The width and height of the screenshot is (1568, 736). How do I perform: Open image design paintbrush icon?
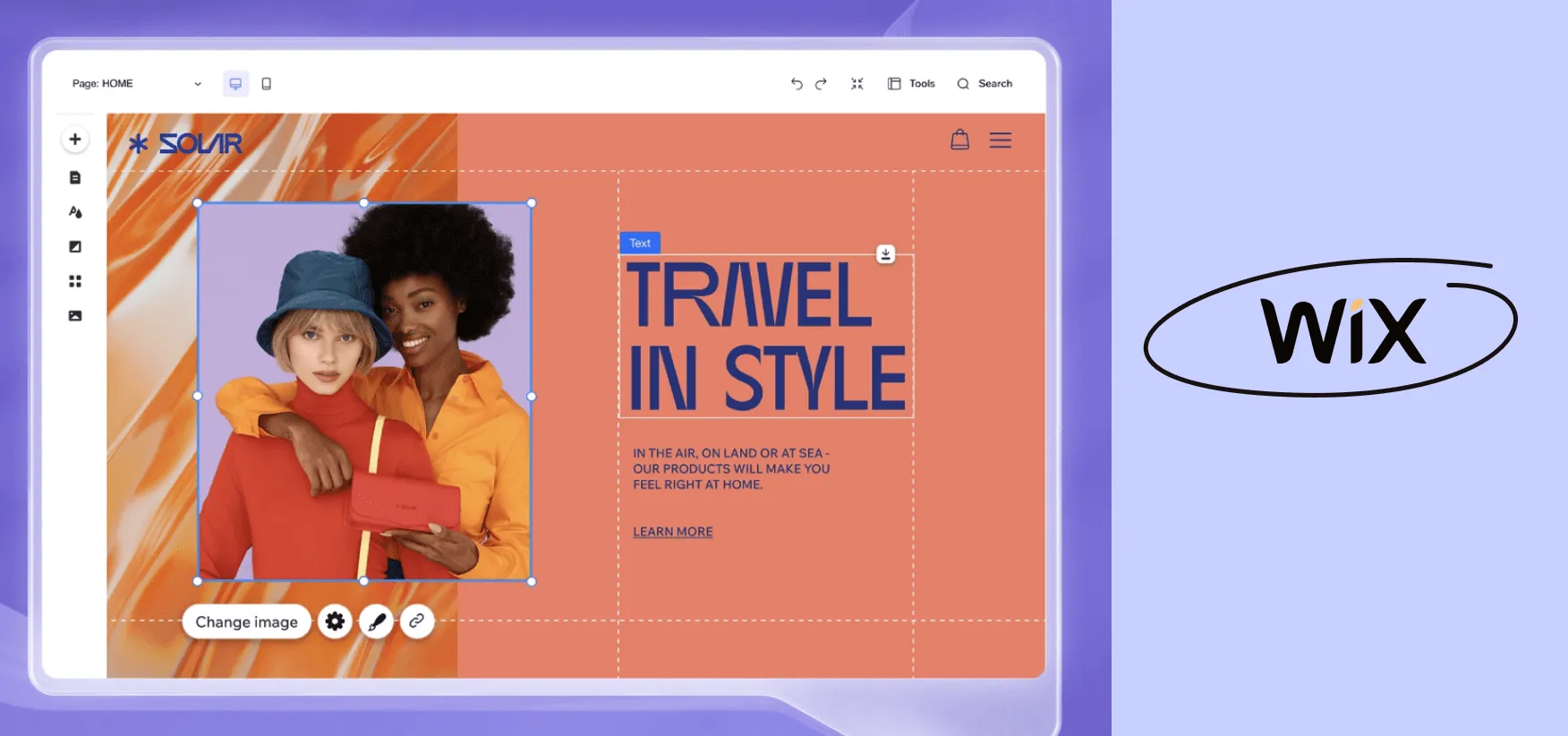(x=377, y=621)
